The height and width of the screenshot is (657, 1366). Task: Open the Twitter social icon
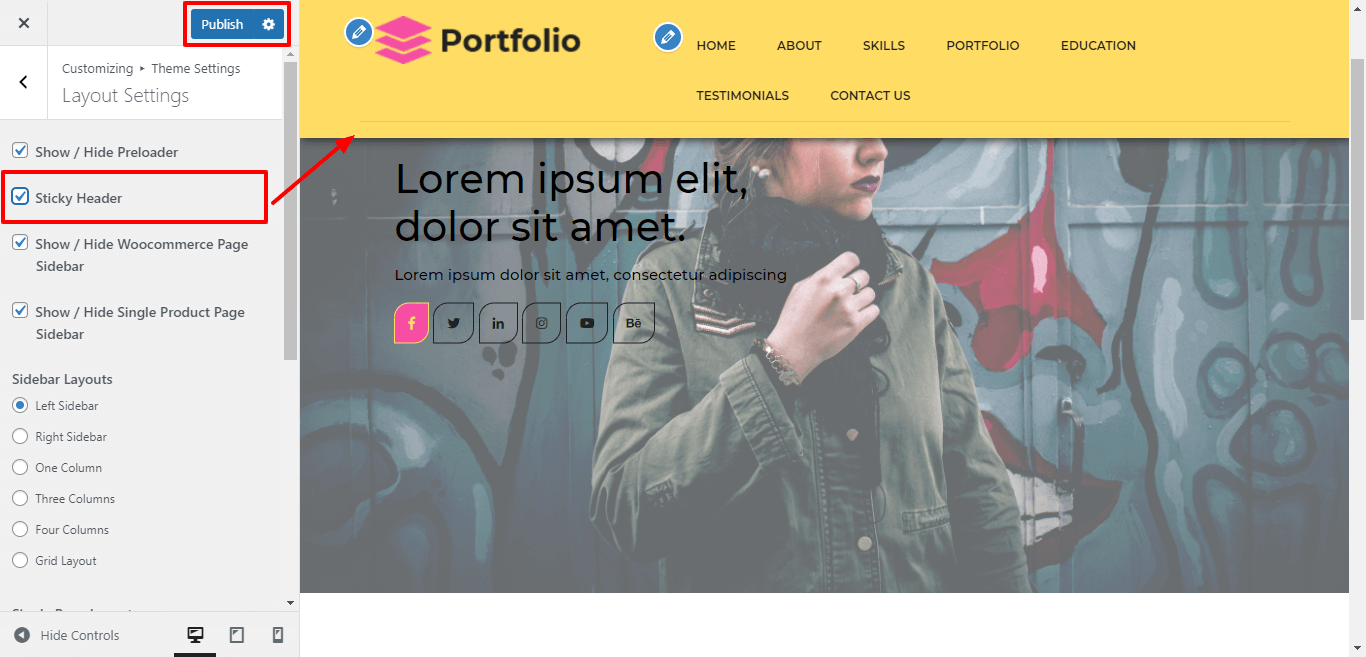tap(453, 323)
